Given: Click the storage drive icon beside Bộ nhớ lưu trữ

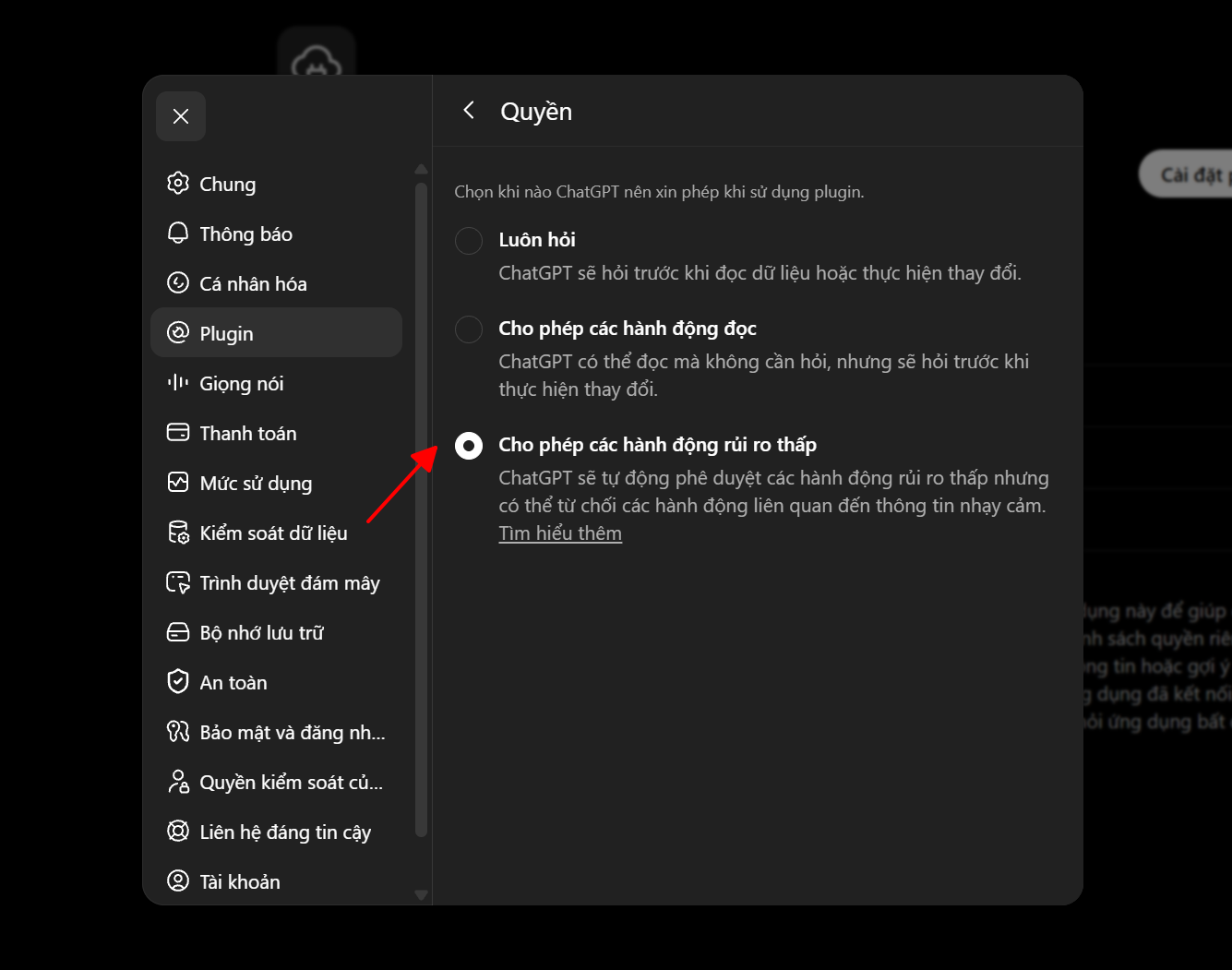Looking at the screenshot, I should click(x=178, y=632).
